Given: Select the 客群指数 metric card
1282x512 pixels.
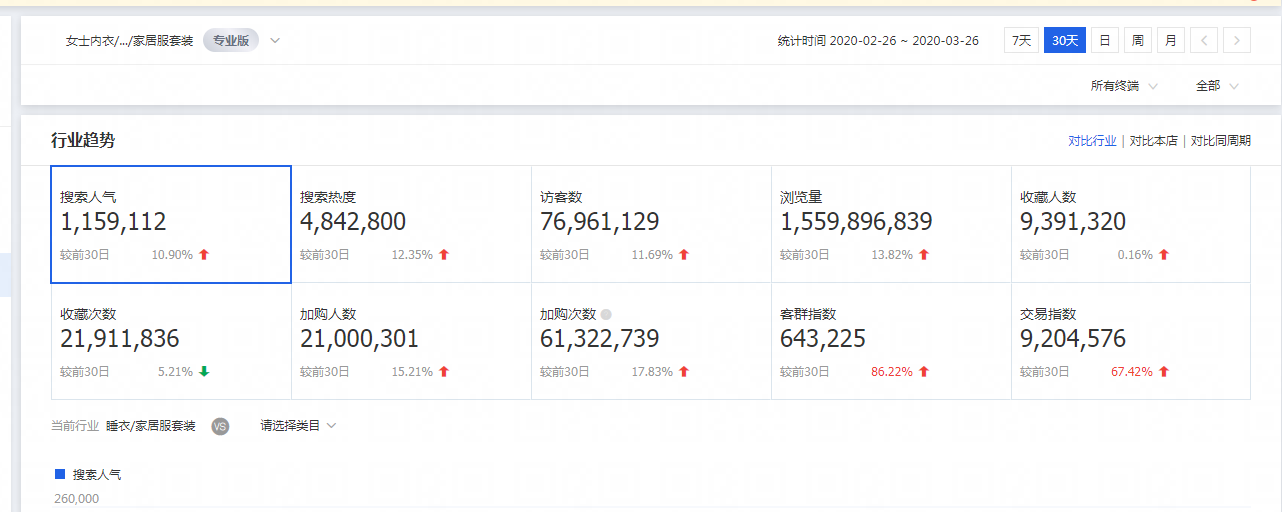Looking at the screenshot, I should pos(891,341).
